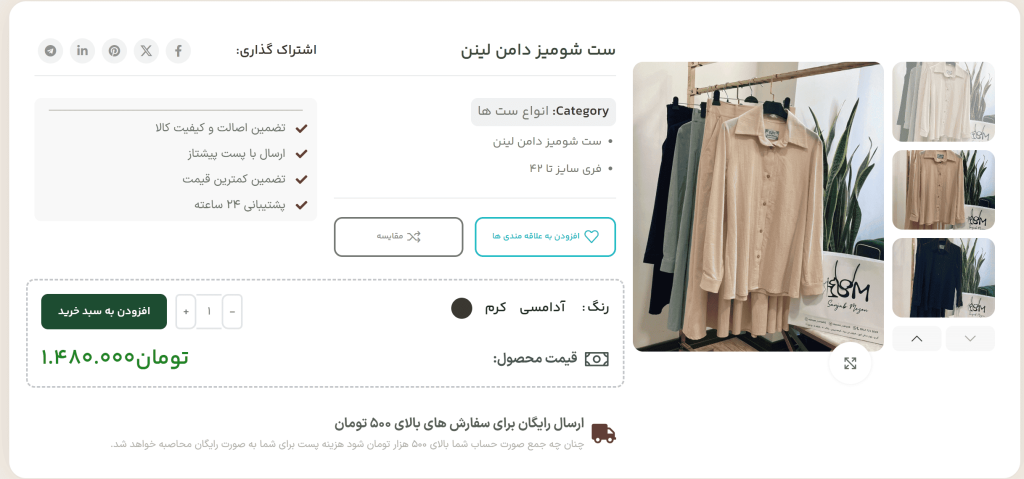Pick the dark gray color swatch
The image size is (1024, 479).
462,308
